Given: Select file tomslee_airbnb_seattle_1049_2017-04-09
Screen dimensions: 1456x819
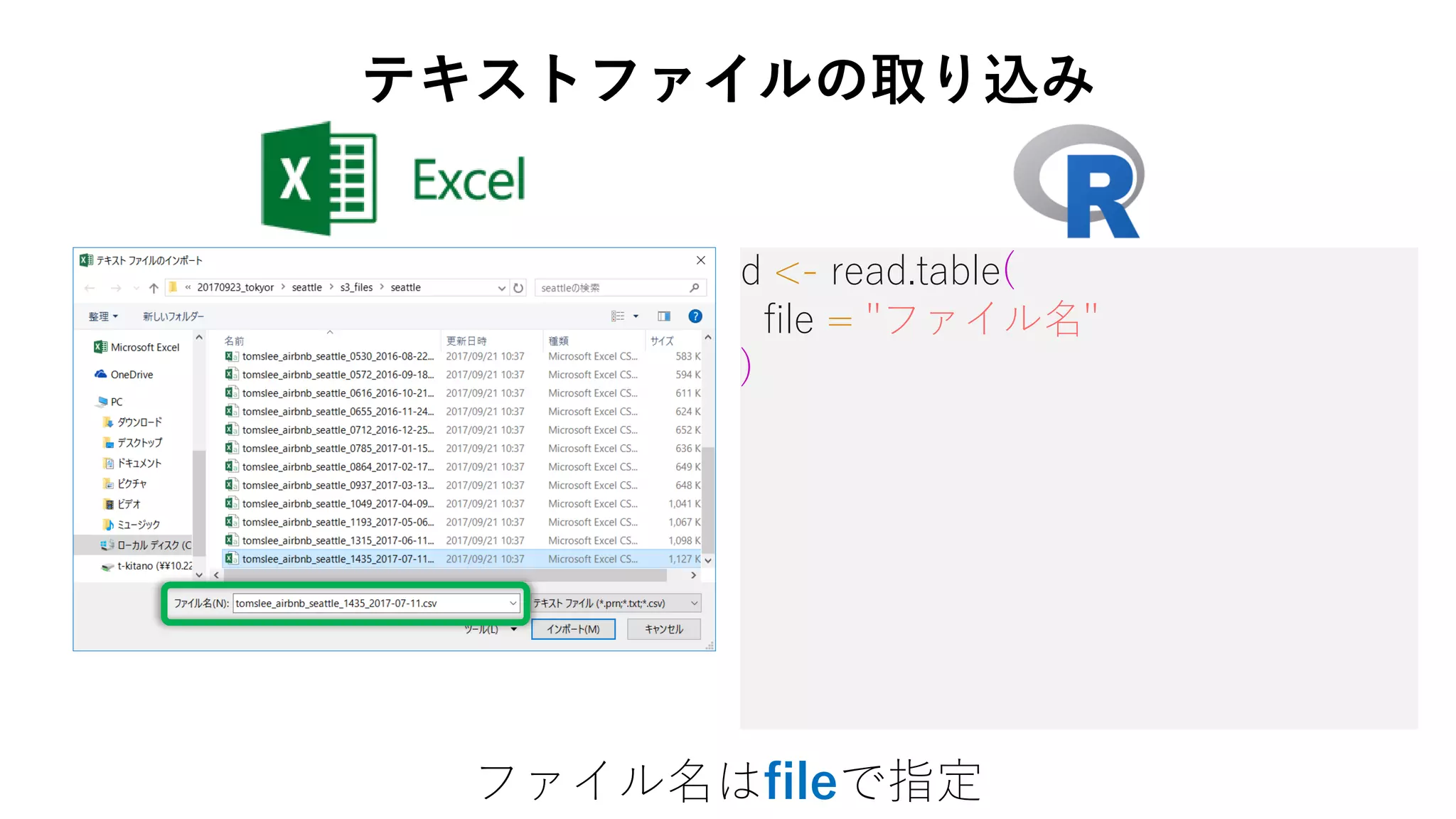Looking at the screenshot, I should pyautogui.click(x=462, y=504).
